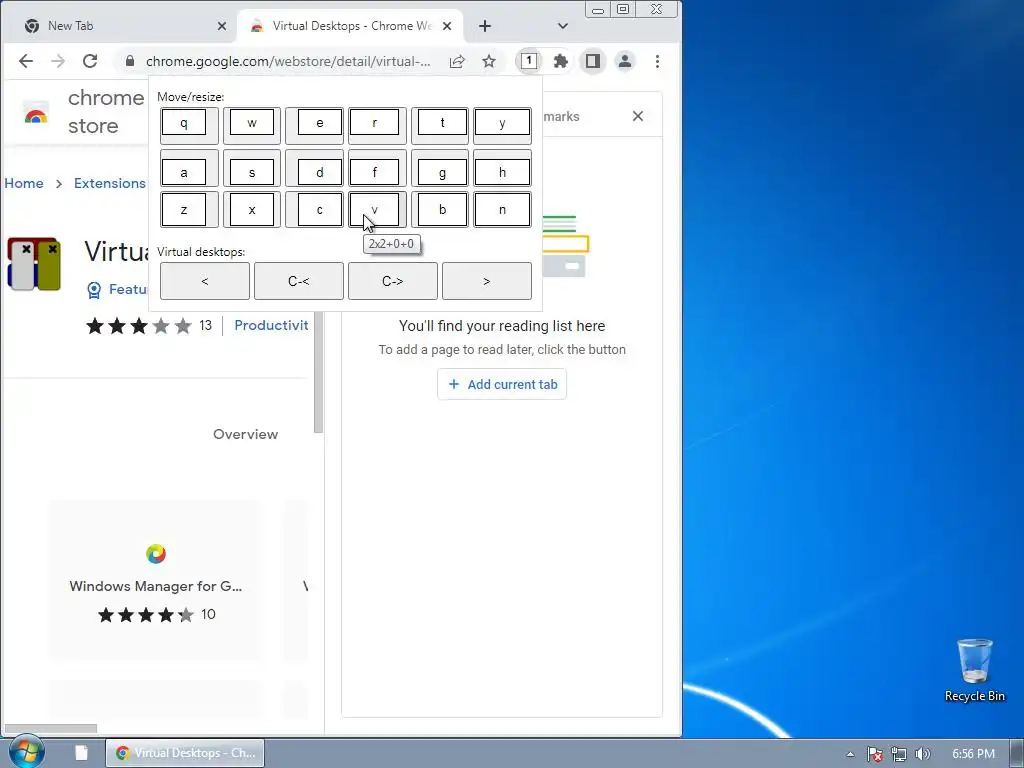Screen dimensions: 1024x768
Task: Click the horizontal scrollbar thumb
Action: pos(50,728)
